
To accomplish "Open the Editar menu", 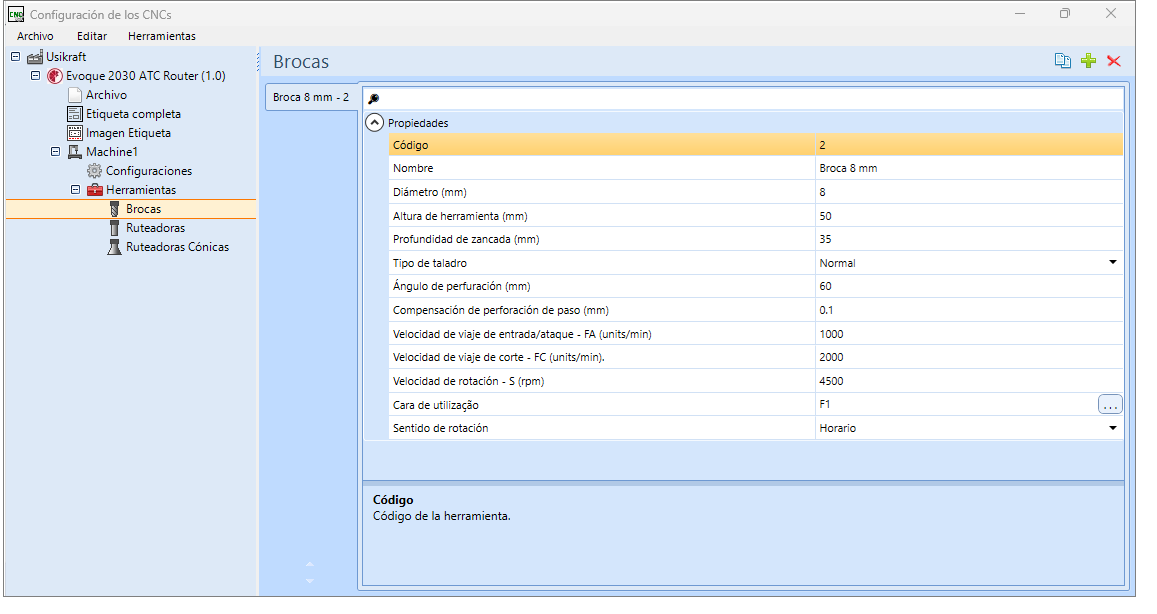I will click(x=92, y=36).
